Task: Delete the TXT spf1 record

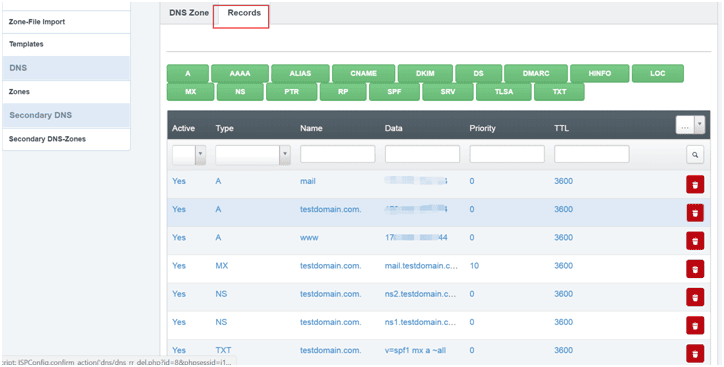Action: point(695,354)
